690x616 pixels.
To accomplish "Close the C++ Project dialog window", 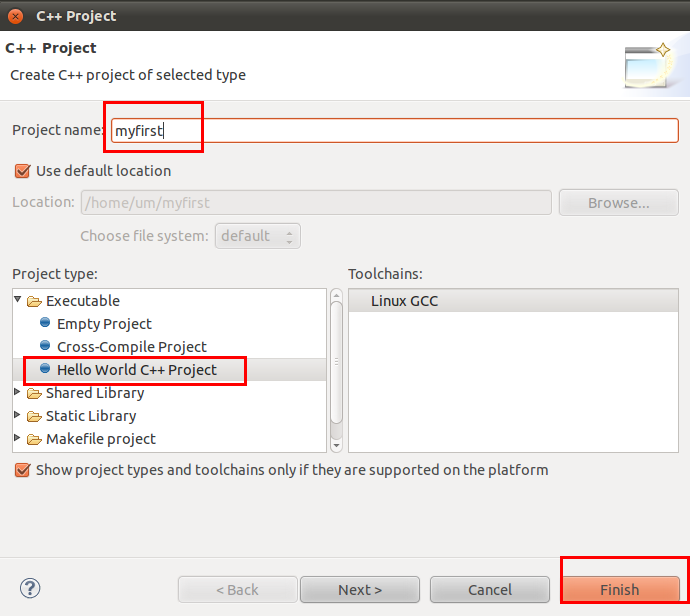I will [x=15, y=16].
